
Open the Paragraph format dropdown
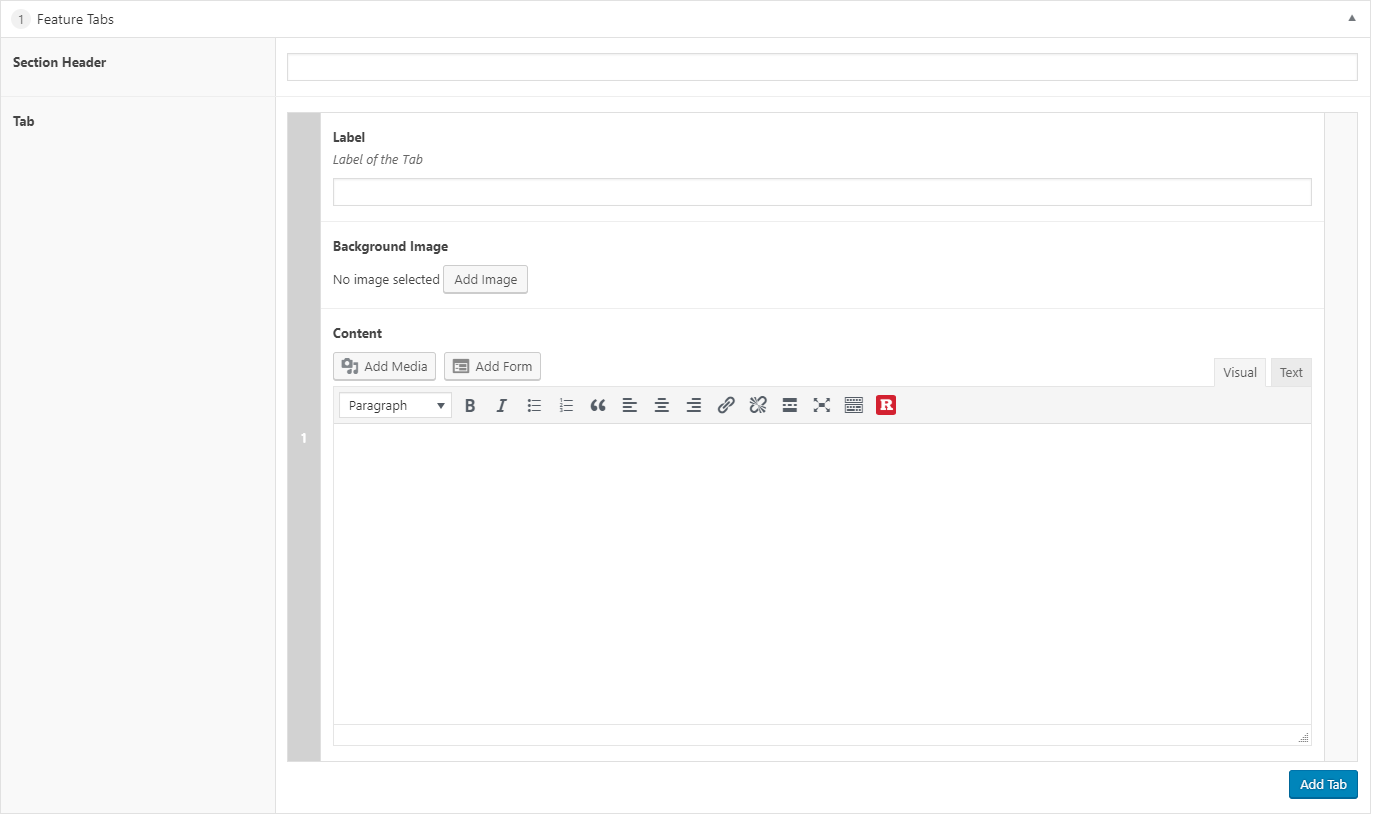click(395, 405)
